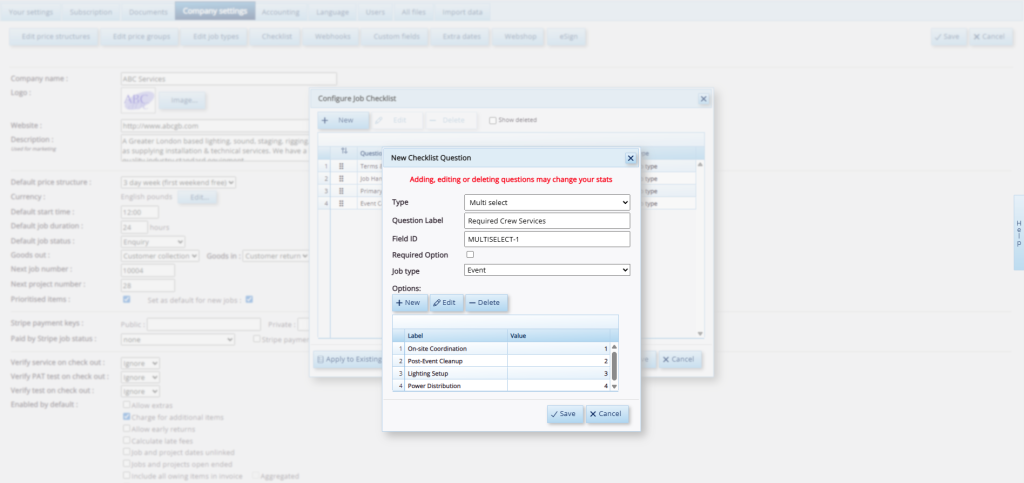Viewport: 1024px width, 483px height.
Task: Click the top-right Save button in settings
Action: point(949,37)
